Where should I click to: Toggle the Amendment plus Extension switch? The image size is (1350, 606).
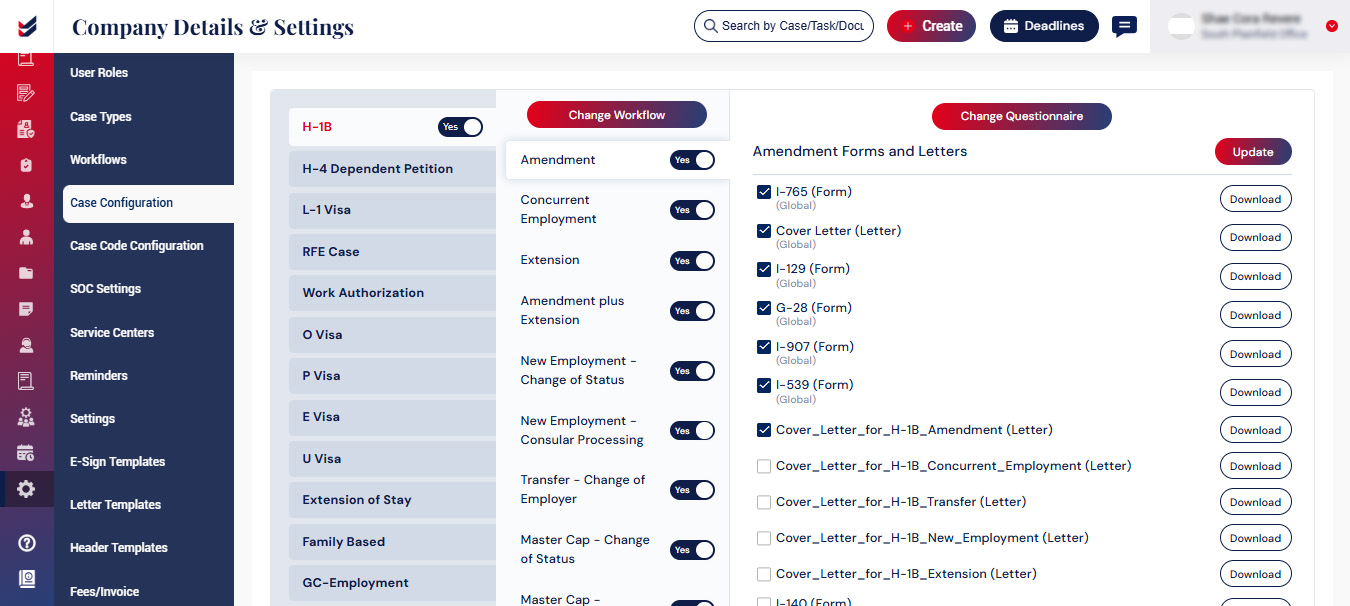click(x=692, y=311)
